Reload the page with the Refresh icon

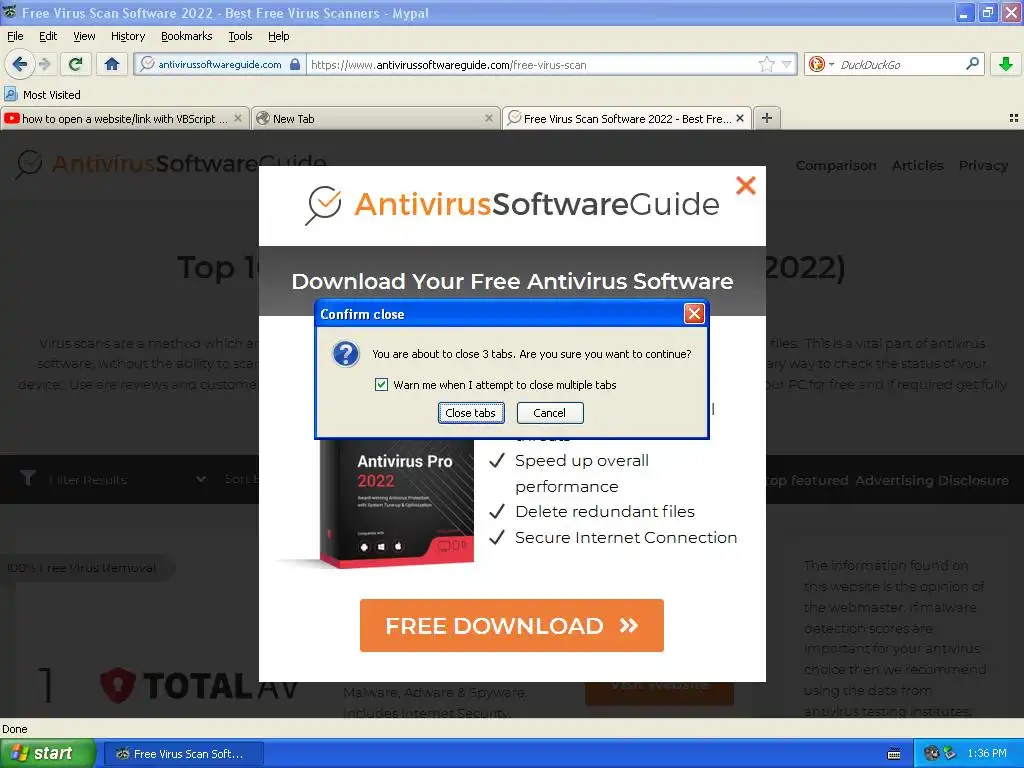75,64
